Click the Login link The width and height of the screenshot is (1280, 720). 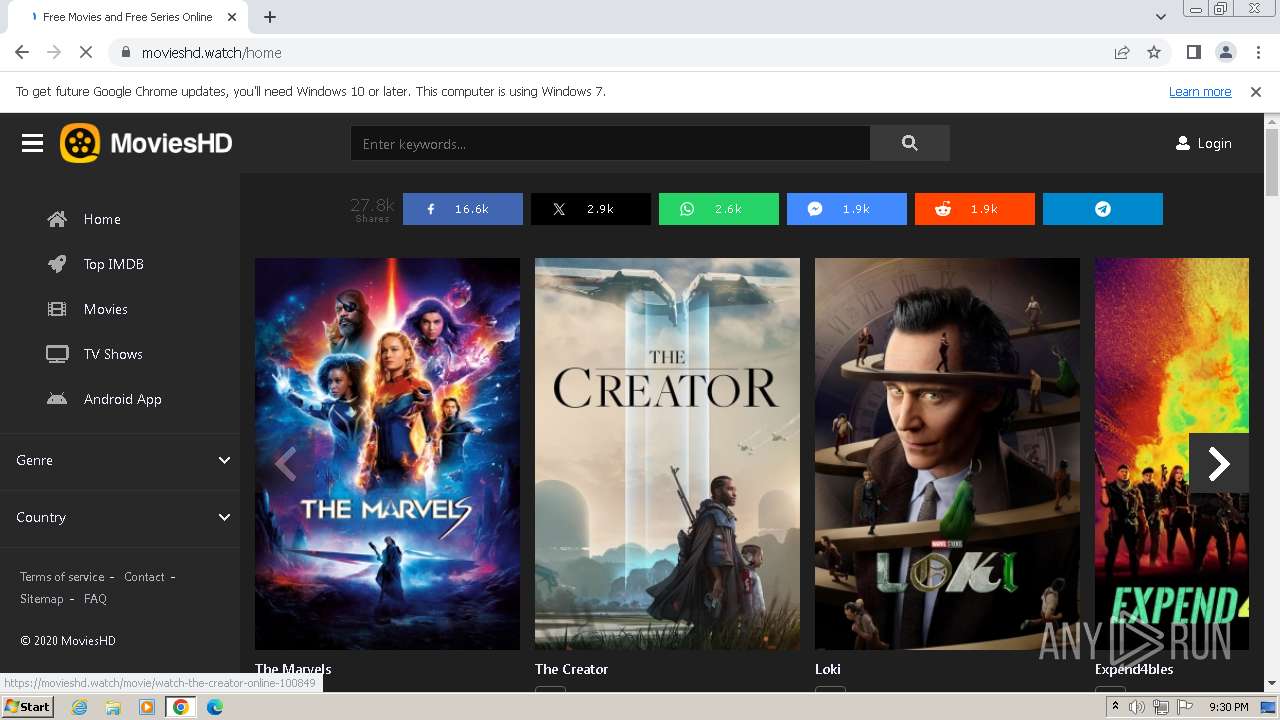pos(1204,143)
